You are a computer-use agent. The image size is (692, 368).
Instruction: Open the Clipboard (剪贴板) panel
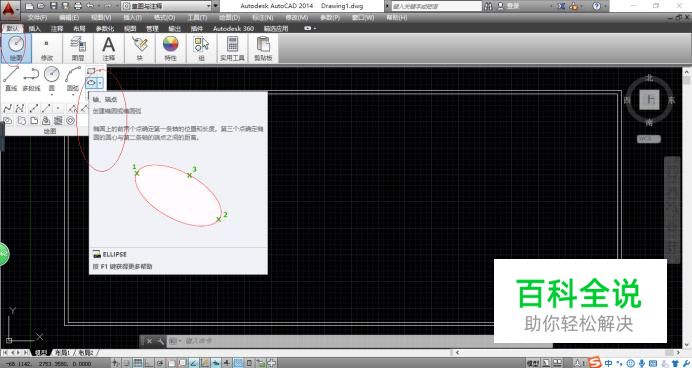(263, 48)
